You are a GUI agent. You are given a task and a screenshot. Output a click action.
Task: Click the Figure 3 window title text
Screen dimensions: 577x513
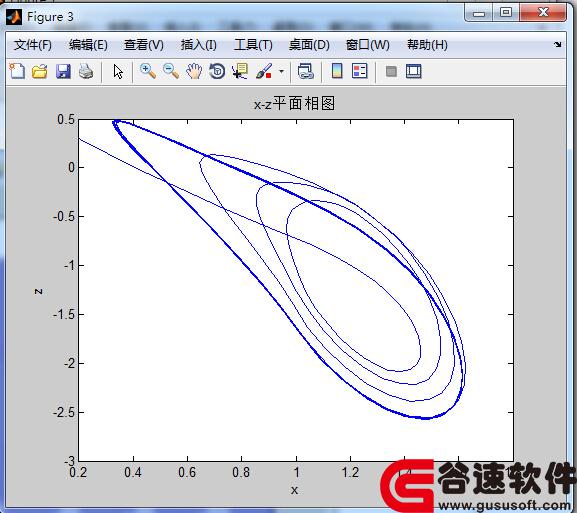coord(50,17)
